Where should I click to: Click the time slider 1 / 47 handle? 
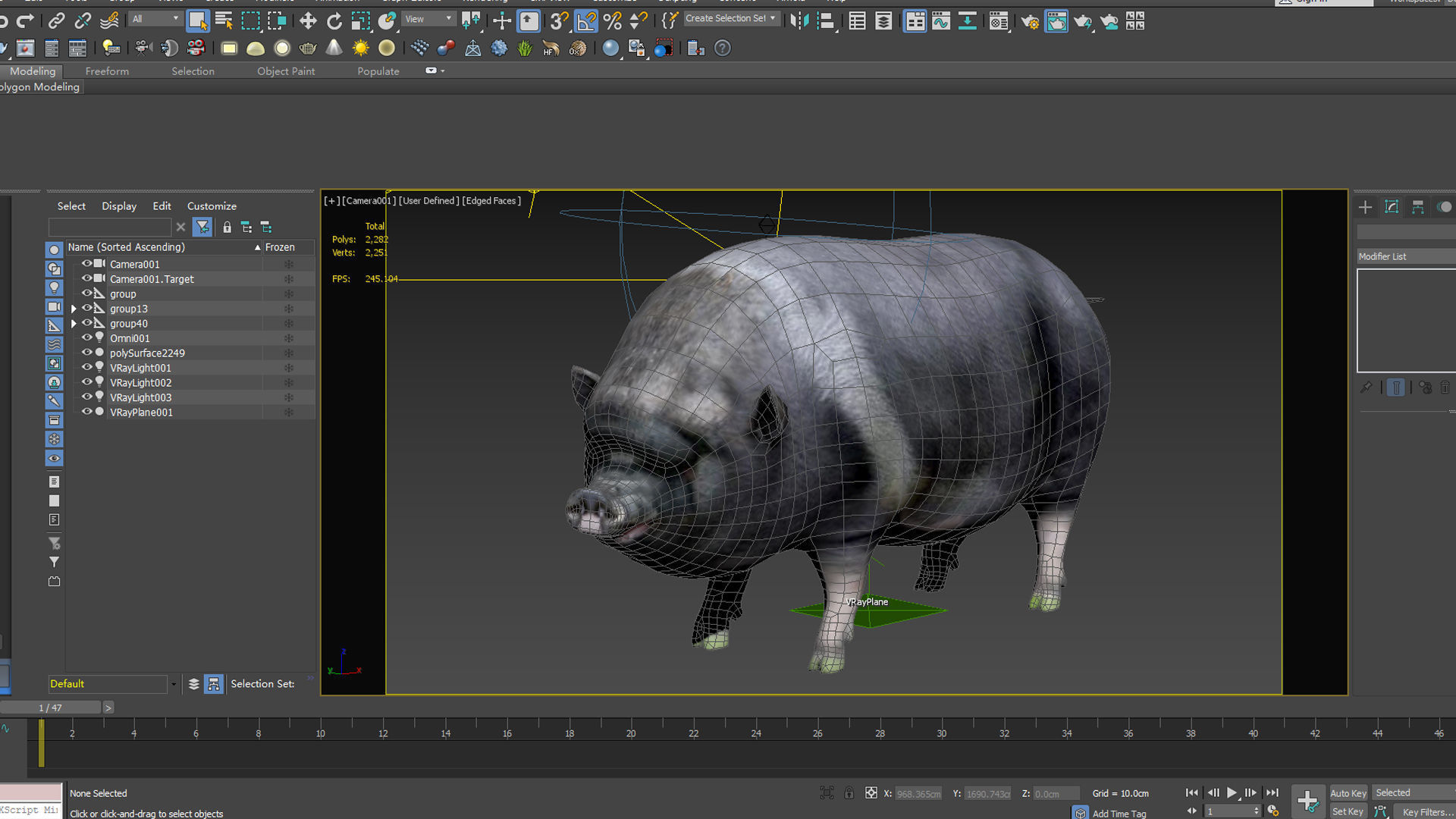[x=51, y=708]
